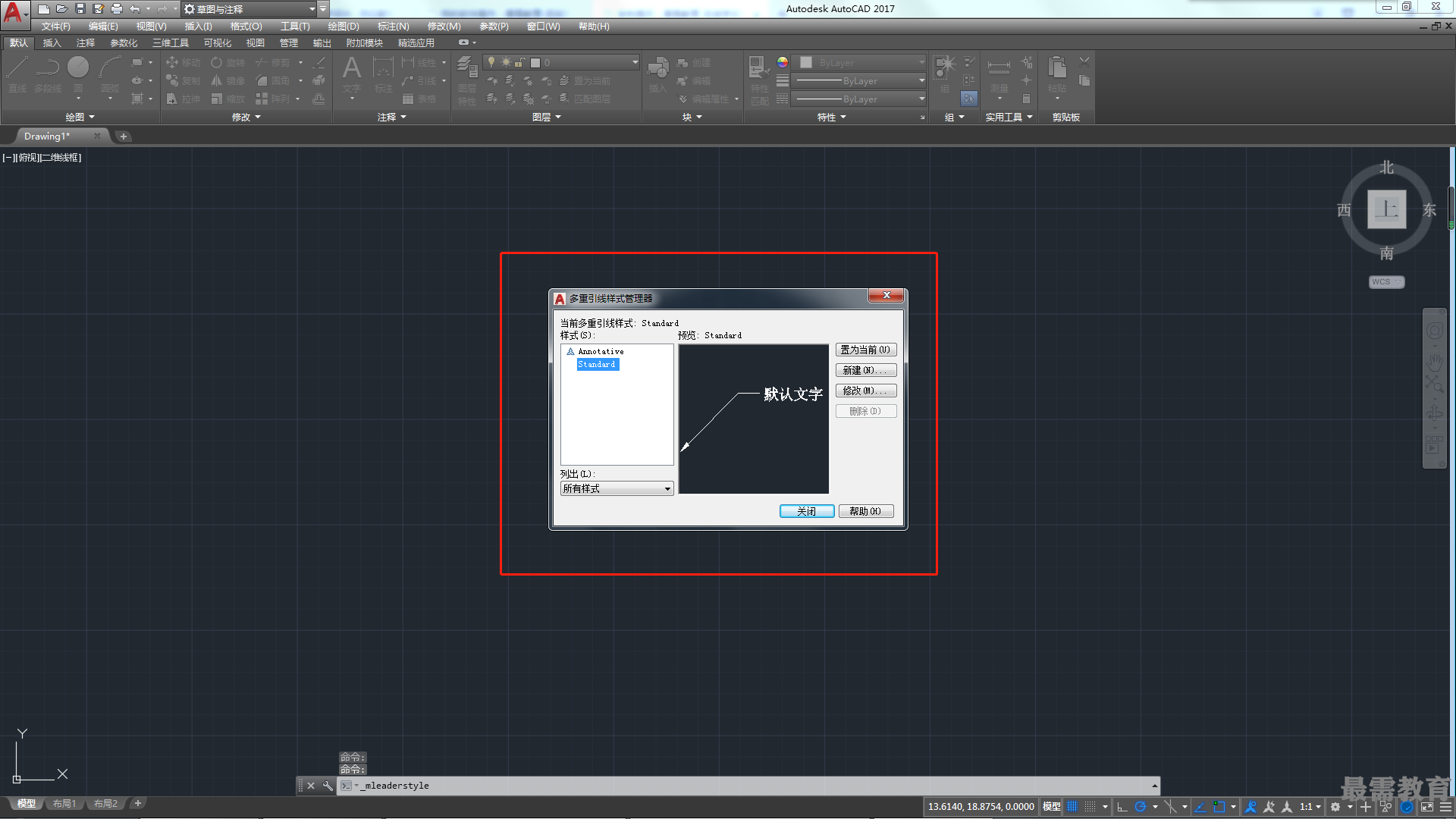The height and width of the screenshot is (819, 1456).
Task: Switch to the 参数化 ribbon tab
Action: (124, 43)
